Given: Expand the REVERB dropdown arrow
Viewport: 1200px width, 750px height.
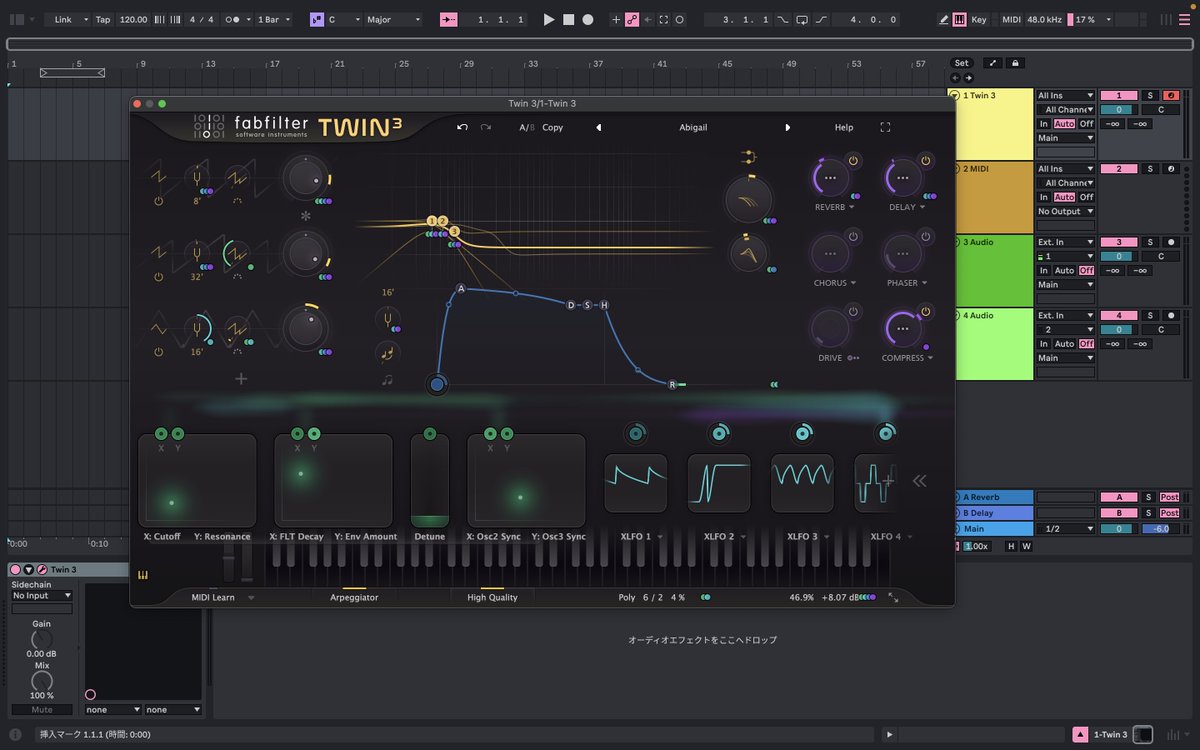Looking at the screenshot, I should (x=852, y=208).
